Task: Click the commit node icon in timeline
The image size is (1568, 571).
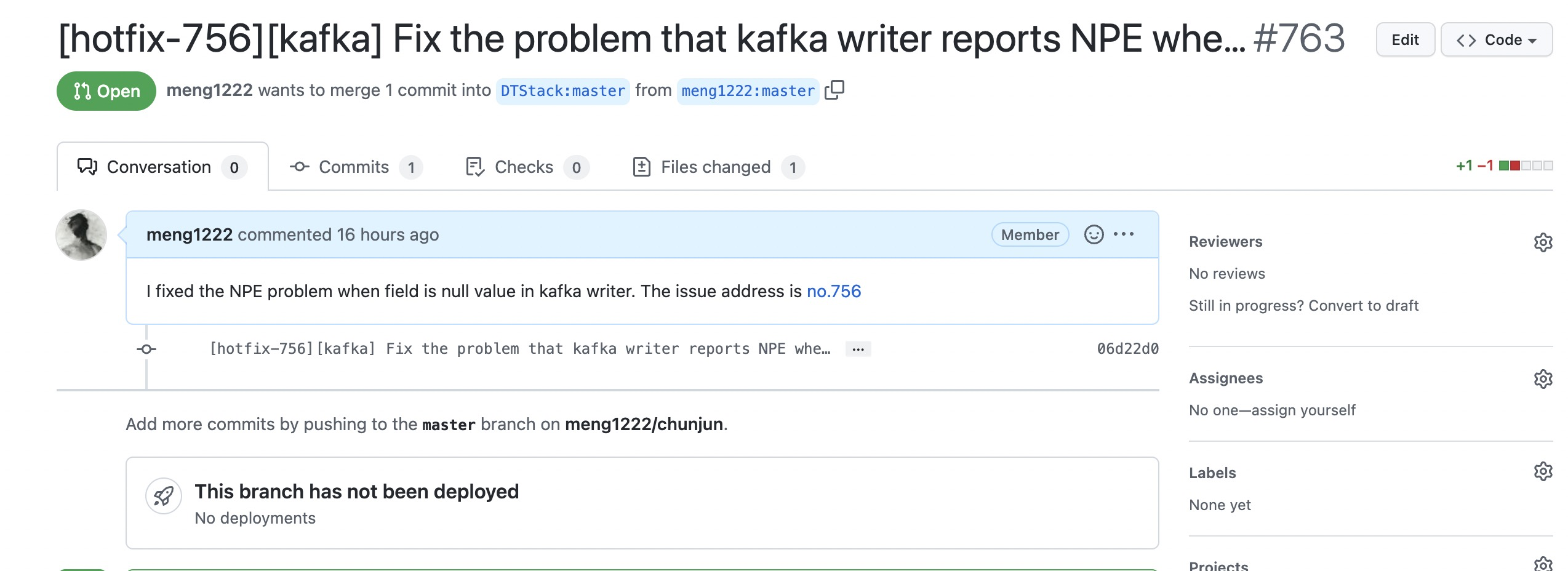Action: point(146,349)
